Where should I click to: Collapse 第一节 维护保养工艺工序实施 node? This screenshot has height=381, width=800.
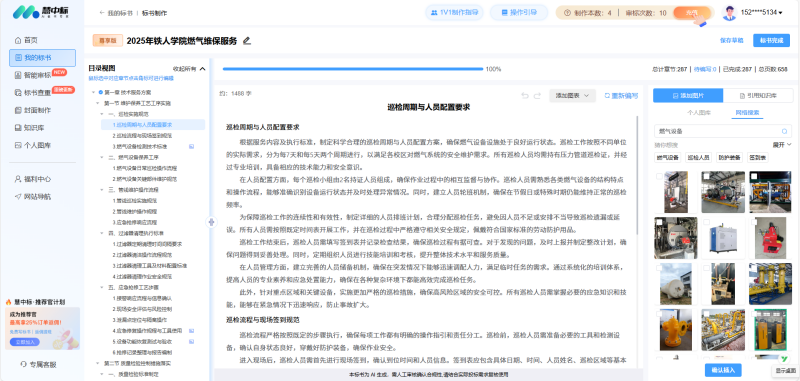98,103
